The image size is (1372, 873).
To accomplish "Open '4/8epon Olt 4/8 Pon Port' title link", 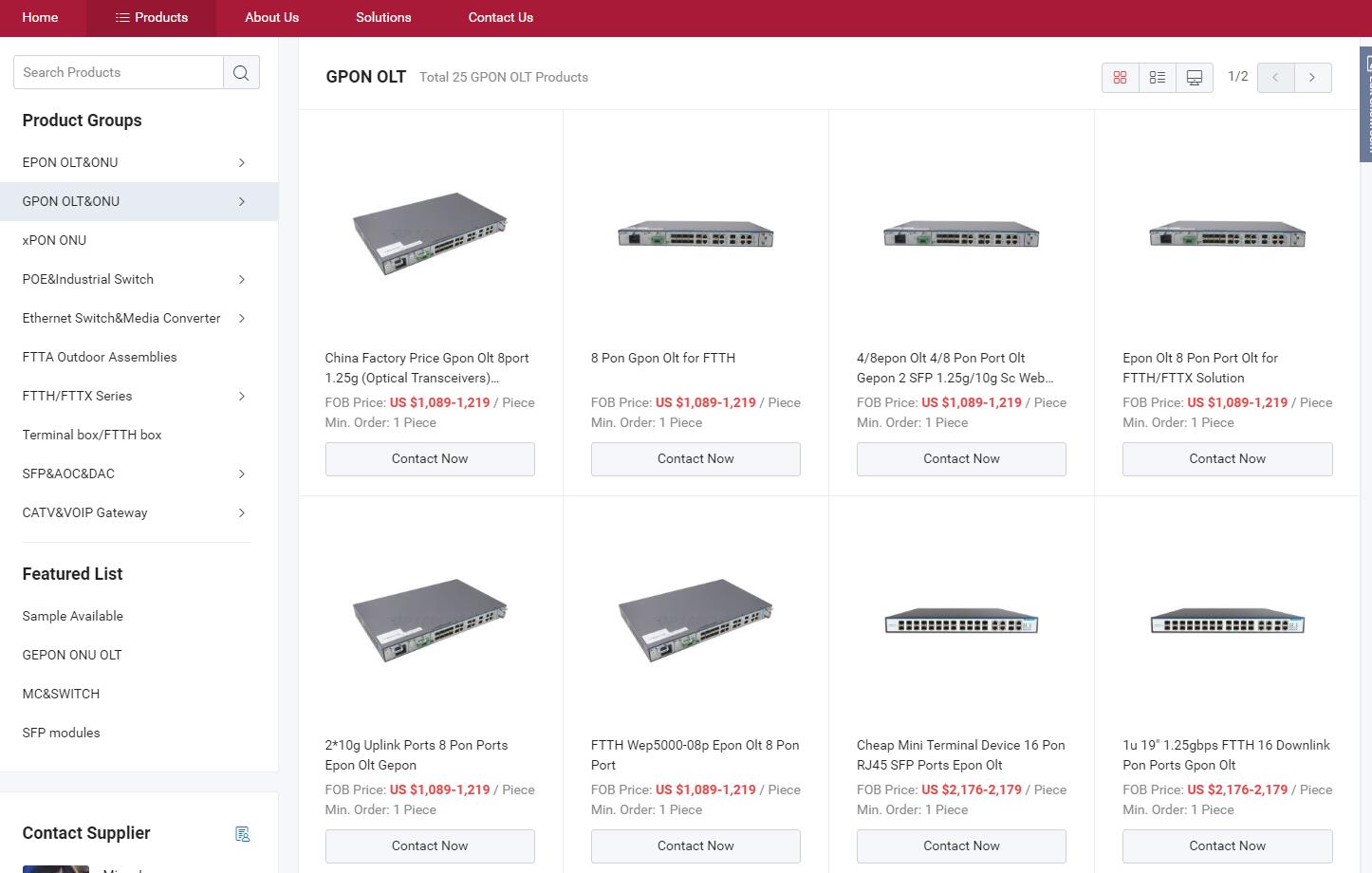I will click(x=955, y=368).
